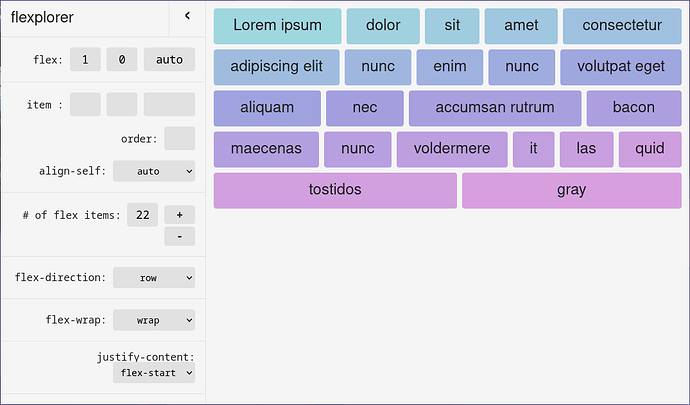Select the tostidos flex item
690x405 pixels.
[x=335, y=190]
